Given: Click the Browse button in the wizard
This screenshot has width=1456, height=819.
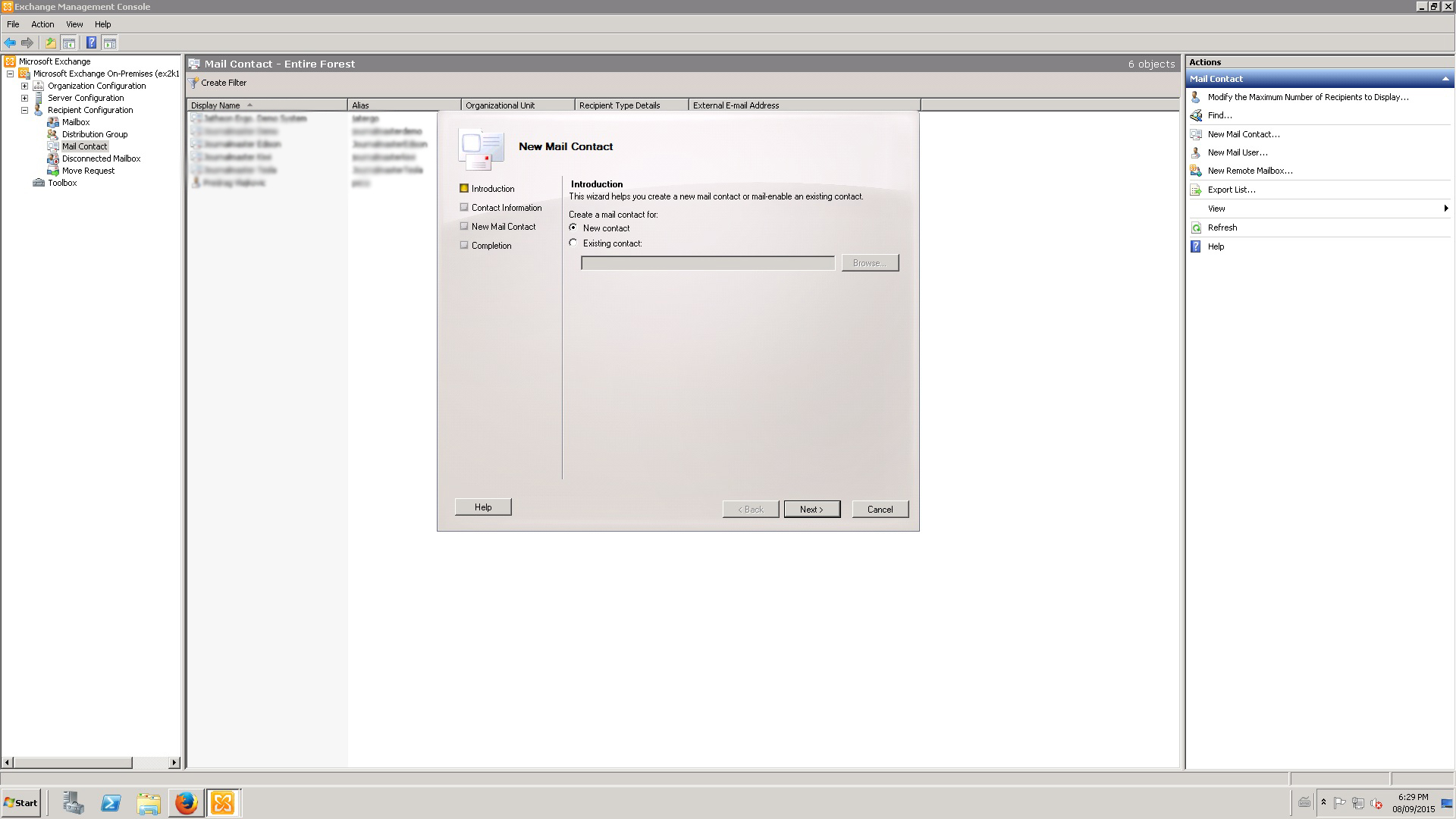Looking at the screenshot, I should [870, 263].
